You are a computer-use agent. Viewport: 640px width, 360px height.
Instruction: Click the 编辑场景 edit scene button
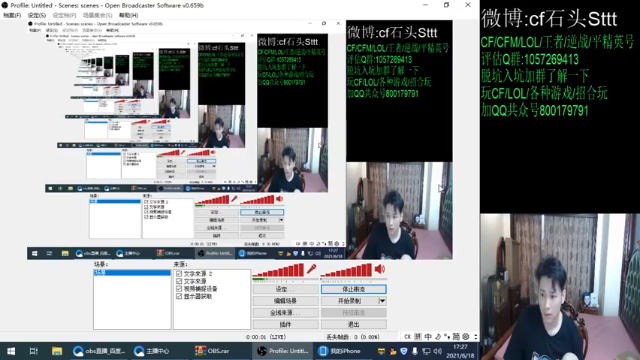click(285, 301)
